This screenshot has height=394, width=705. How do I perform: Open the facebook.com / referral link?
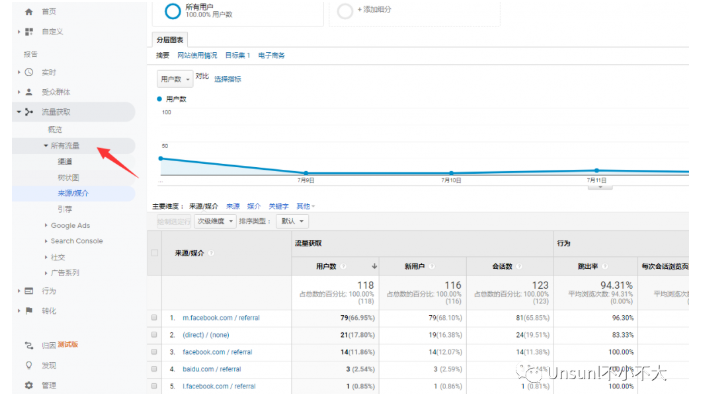[218, 352]
